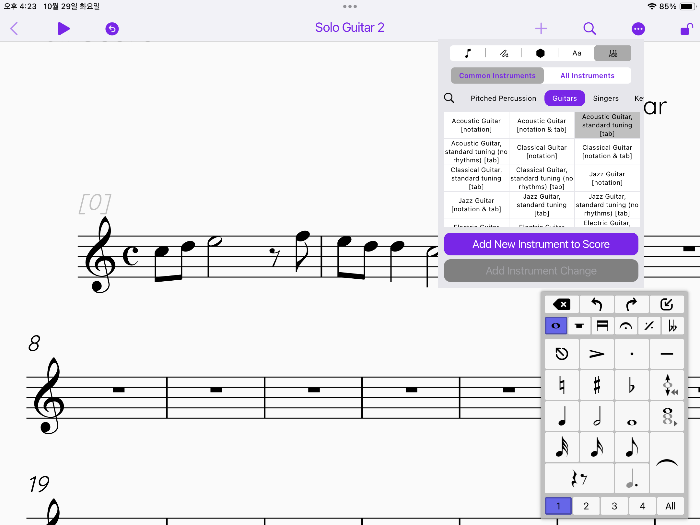The image size is (700, 525).
Task: Open score search magnifier in toolbar
Action: click(590, 29)
